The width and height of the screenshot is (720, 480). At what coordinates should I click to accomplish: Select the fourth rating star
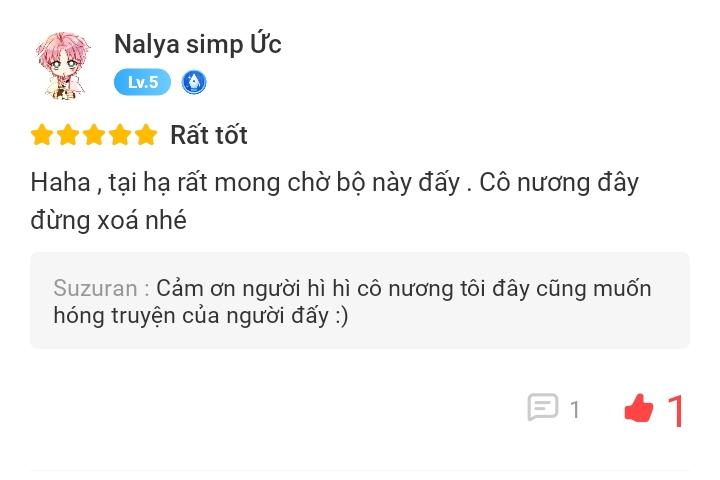coord(120,135)
